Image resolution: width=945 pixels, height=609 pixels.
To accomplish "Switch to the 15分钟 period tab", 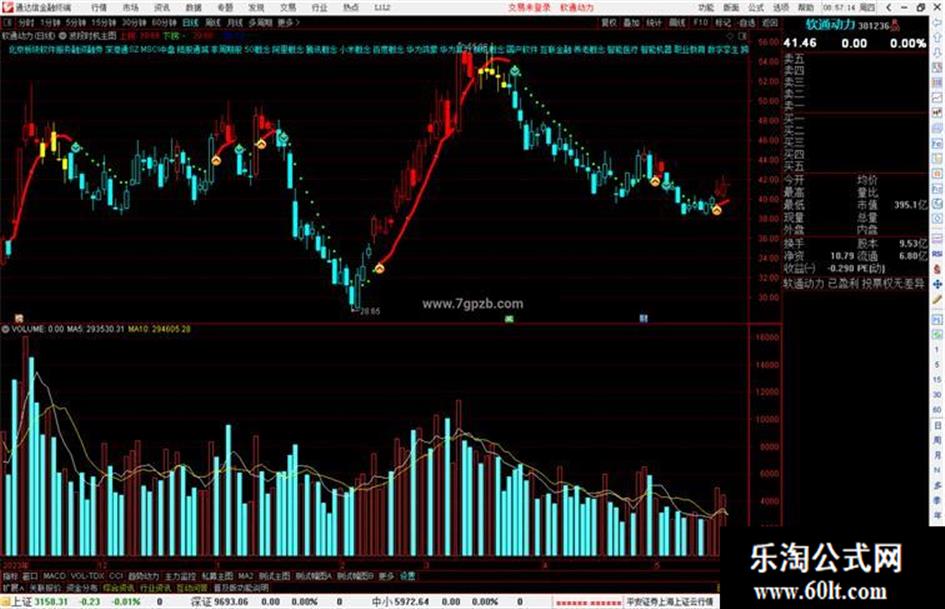I will 104,22.
